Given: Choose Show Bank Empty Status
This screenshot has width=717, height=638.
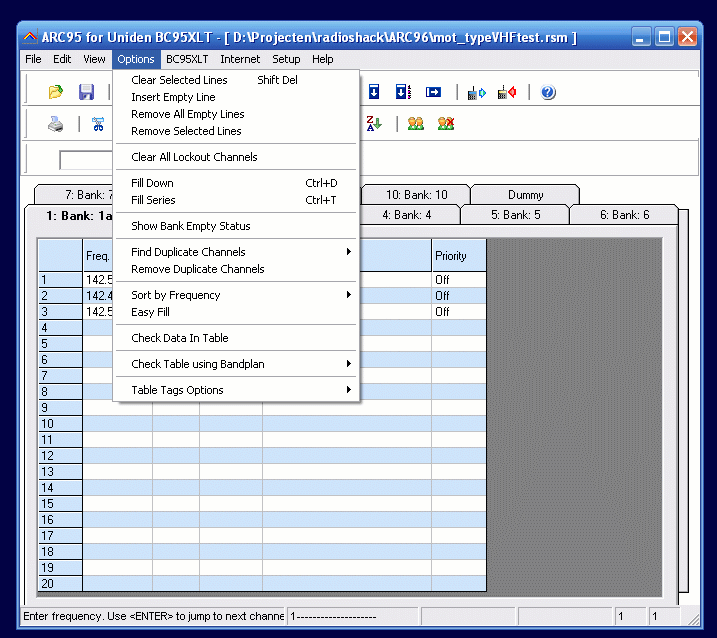Looking at the screenshot, I should (x=236, y=226).
